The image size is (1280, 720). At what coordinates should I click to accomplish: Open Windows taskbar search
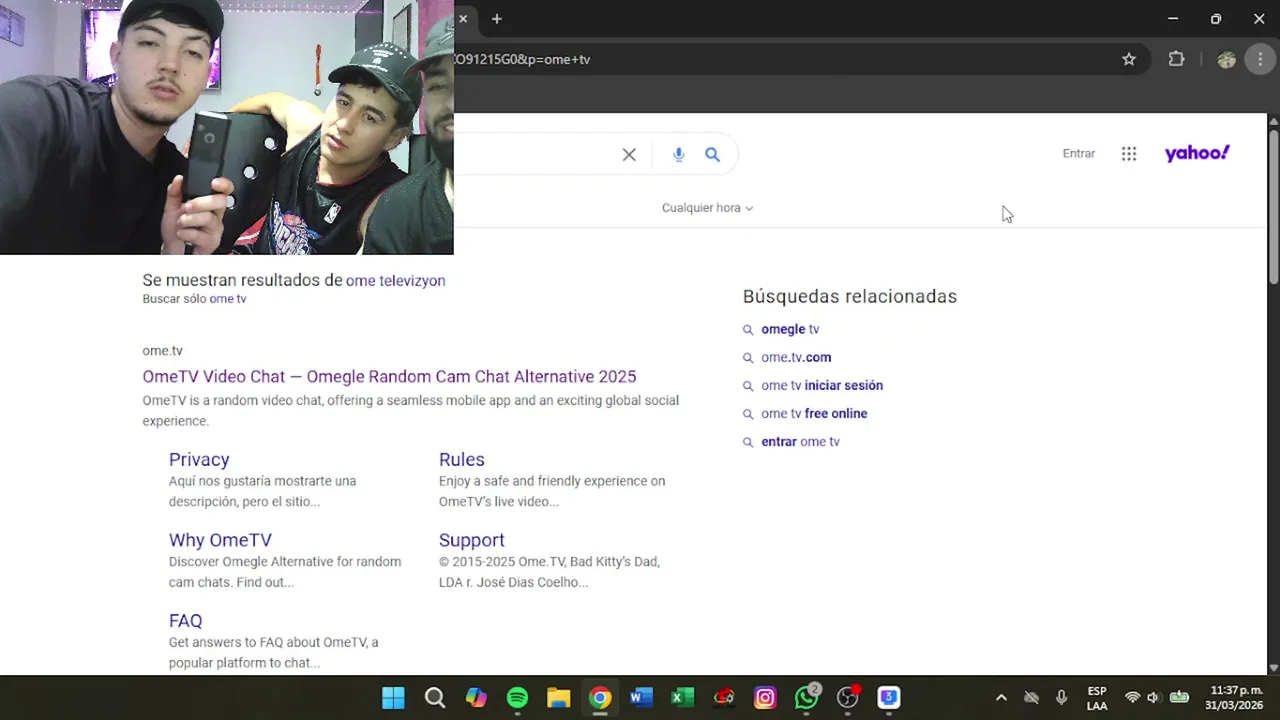coord(435,698)
